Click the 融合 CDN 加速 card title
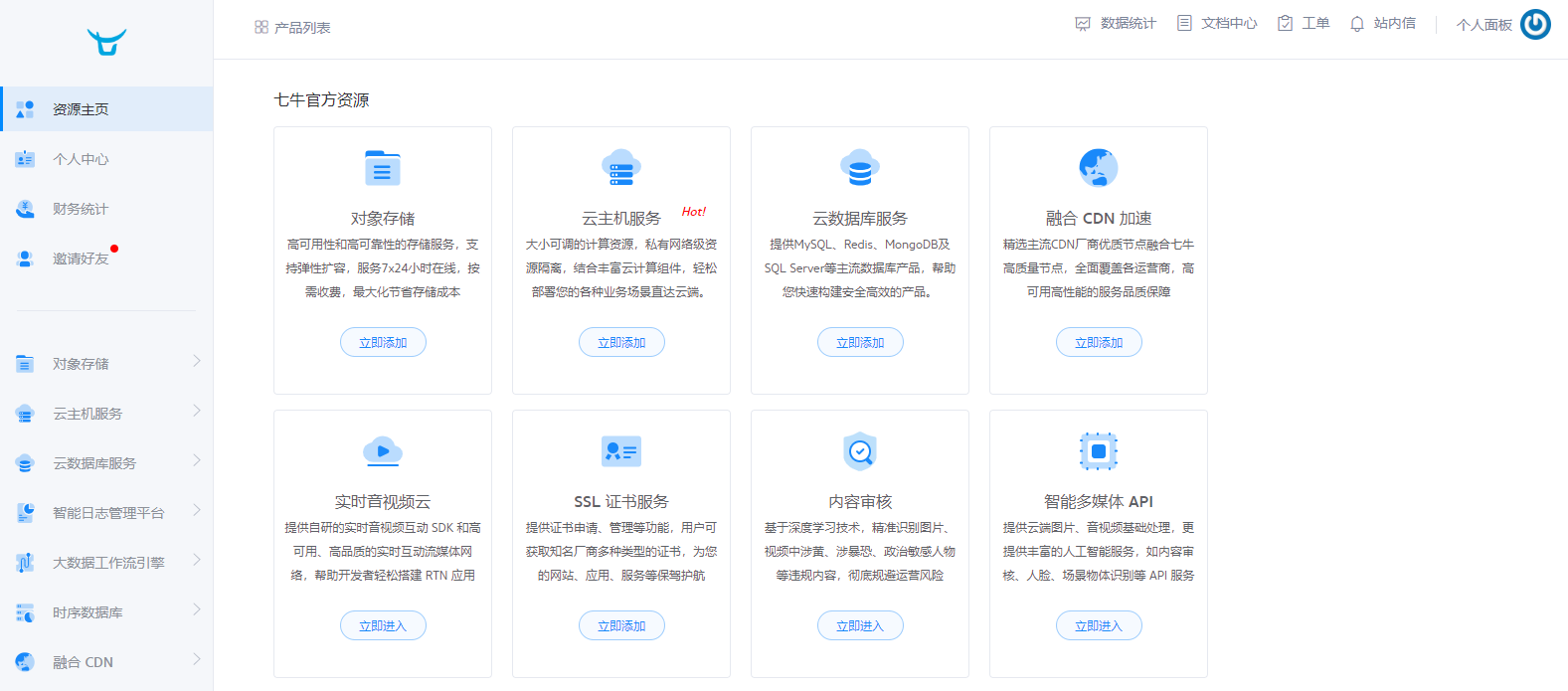1568x691 pixels. point(1099,219)
